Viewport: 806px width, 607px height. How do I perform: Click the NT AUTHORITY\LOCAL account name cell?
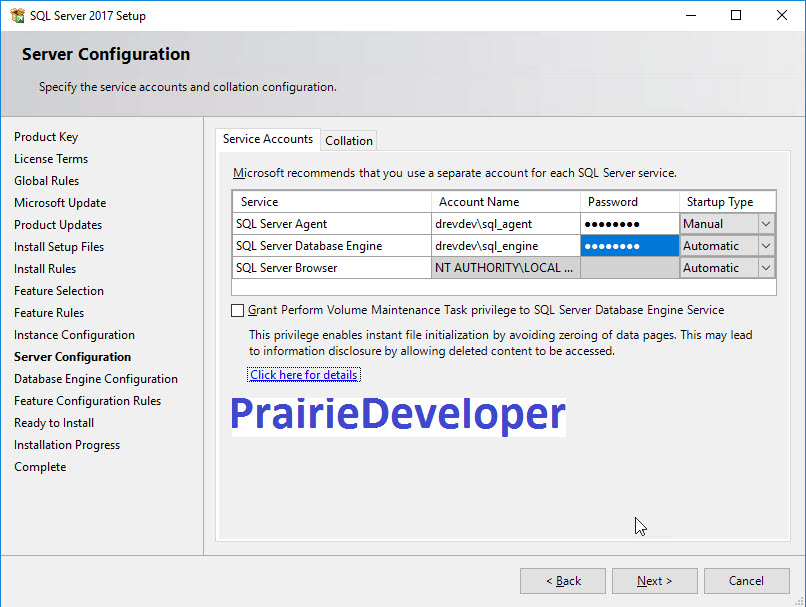tap(506, 268)
